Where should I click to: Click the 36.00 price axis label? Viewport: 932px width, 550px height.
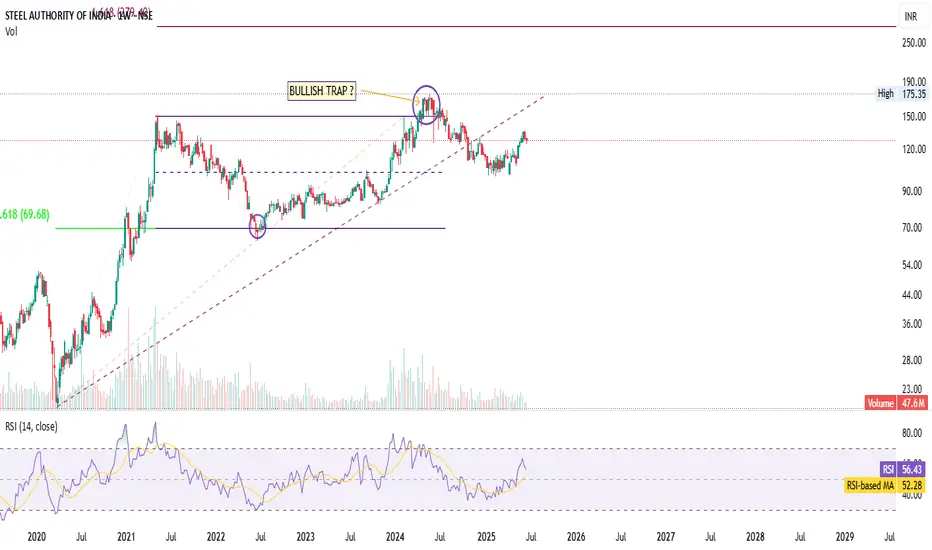[912, 324]
